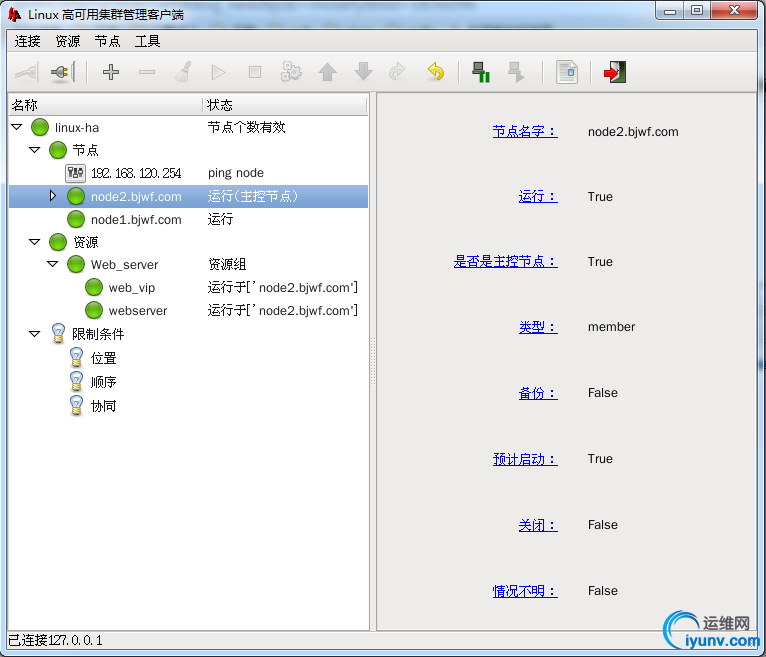Click the gears default-settings icon
This screenshot has height=657, width=766.
(x=291, y=72)
